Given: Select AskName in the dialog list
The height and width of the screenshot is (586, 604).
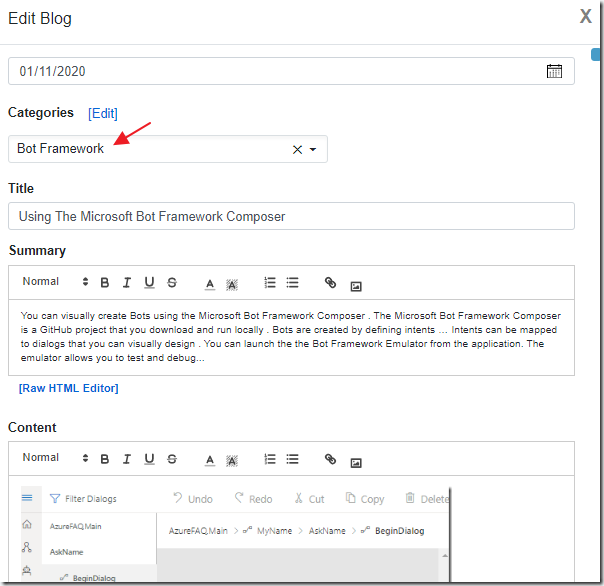Looking at the screenshot, I should [66, 552].
